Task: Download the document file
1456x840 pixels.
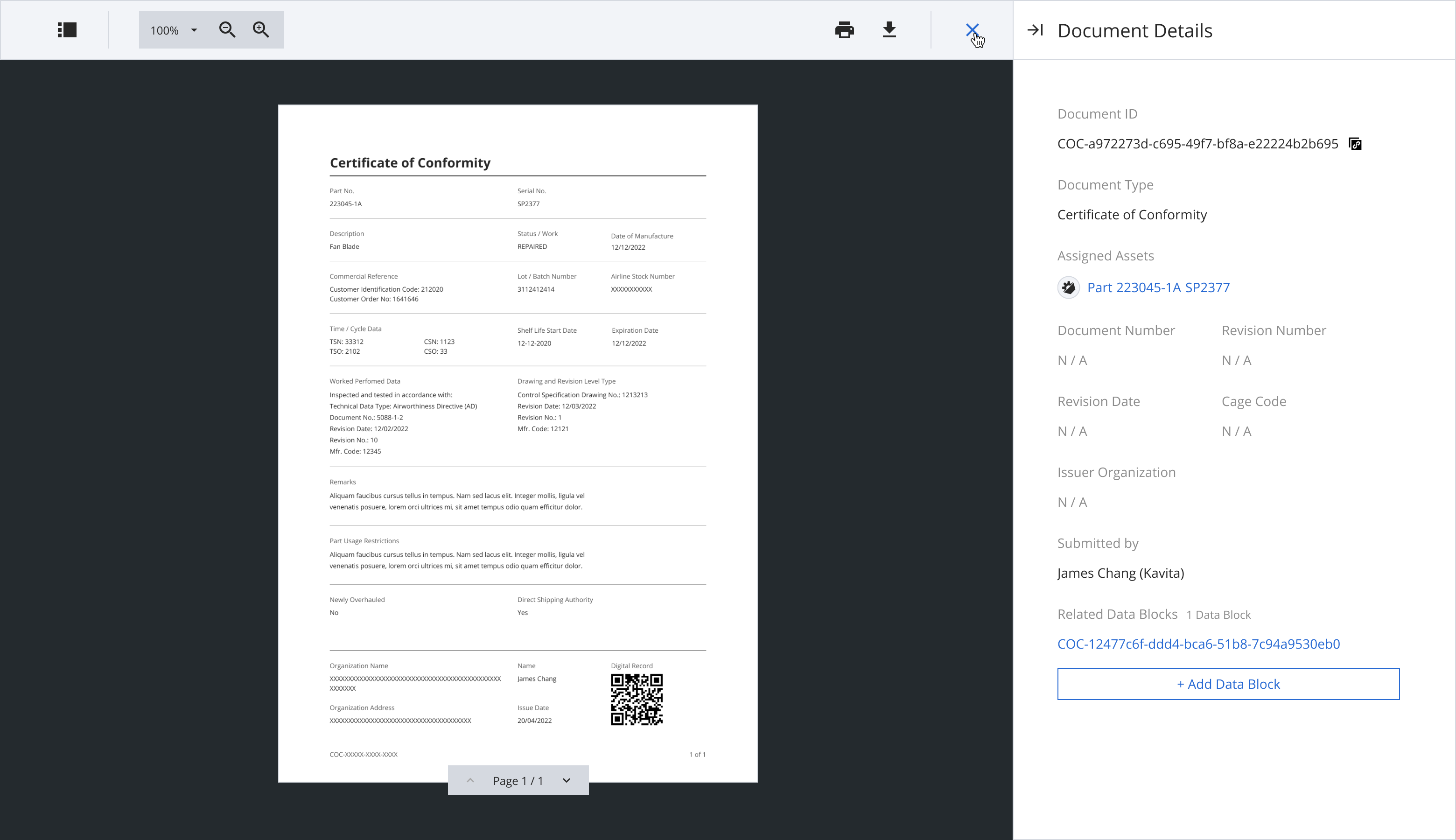Action: coord(889,30)
